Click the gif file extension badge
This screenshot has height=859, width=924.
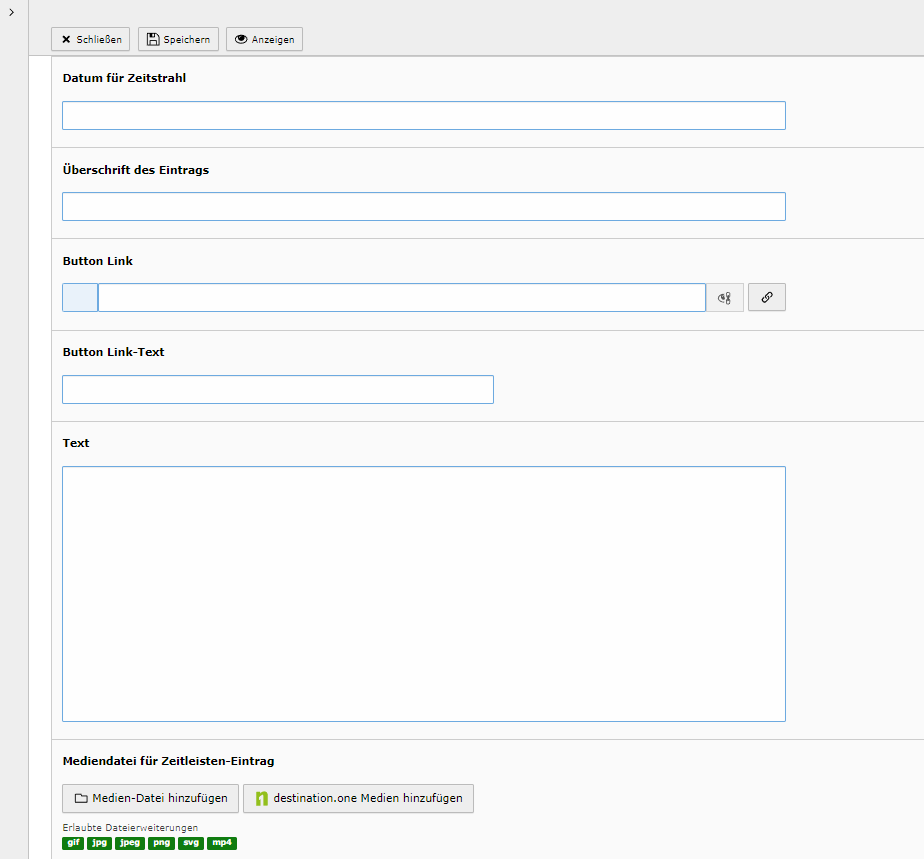pyautogui.click(x=73, y=843)
